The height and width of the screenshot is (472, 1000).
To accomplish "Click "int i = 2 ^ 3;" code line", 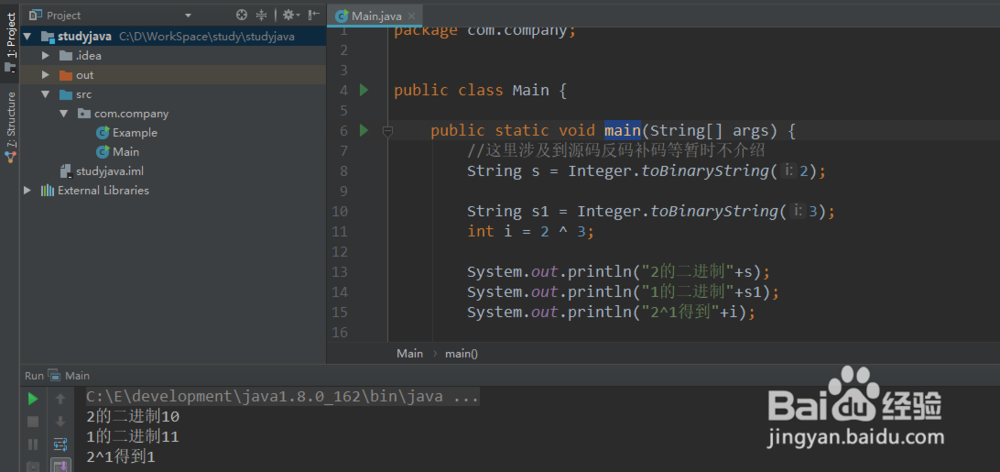I will click(x=531, y=231).
